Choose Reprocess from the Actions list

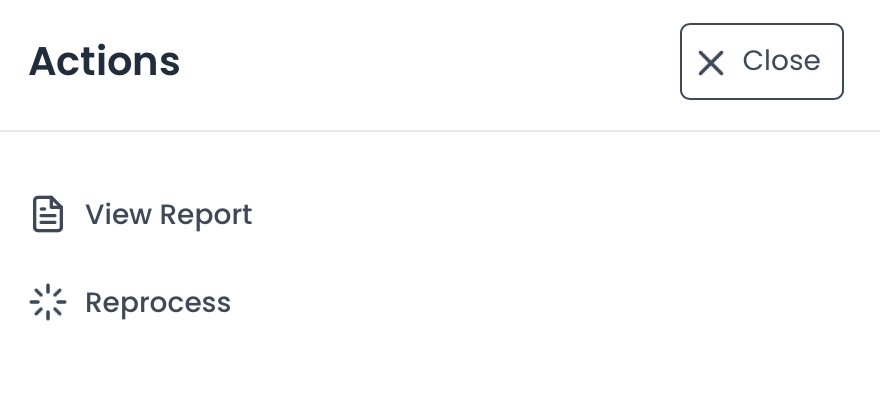tap(158, 302)
